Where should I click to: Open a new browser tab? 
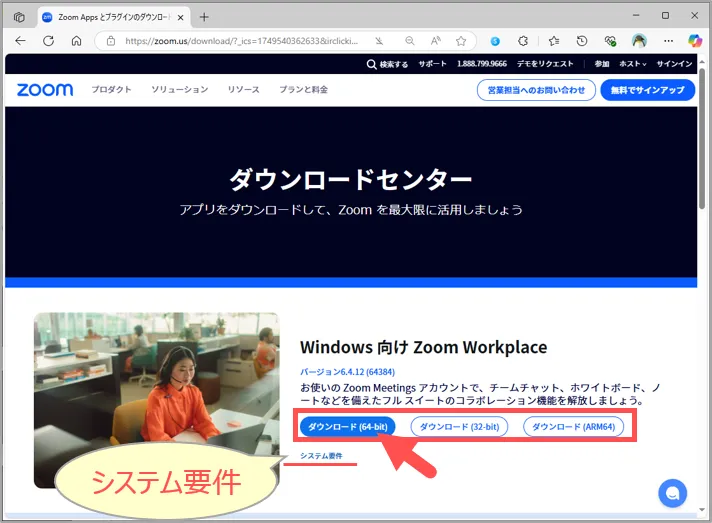pos(204,17)
